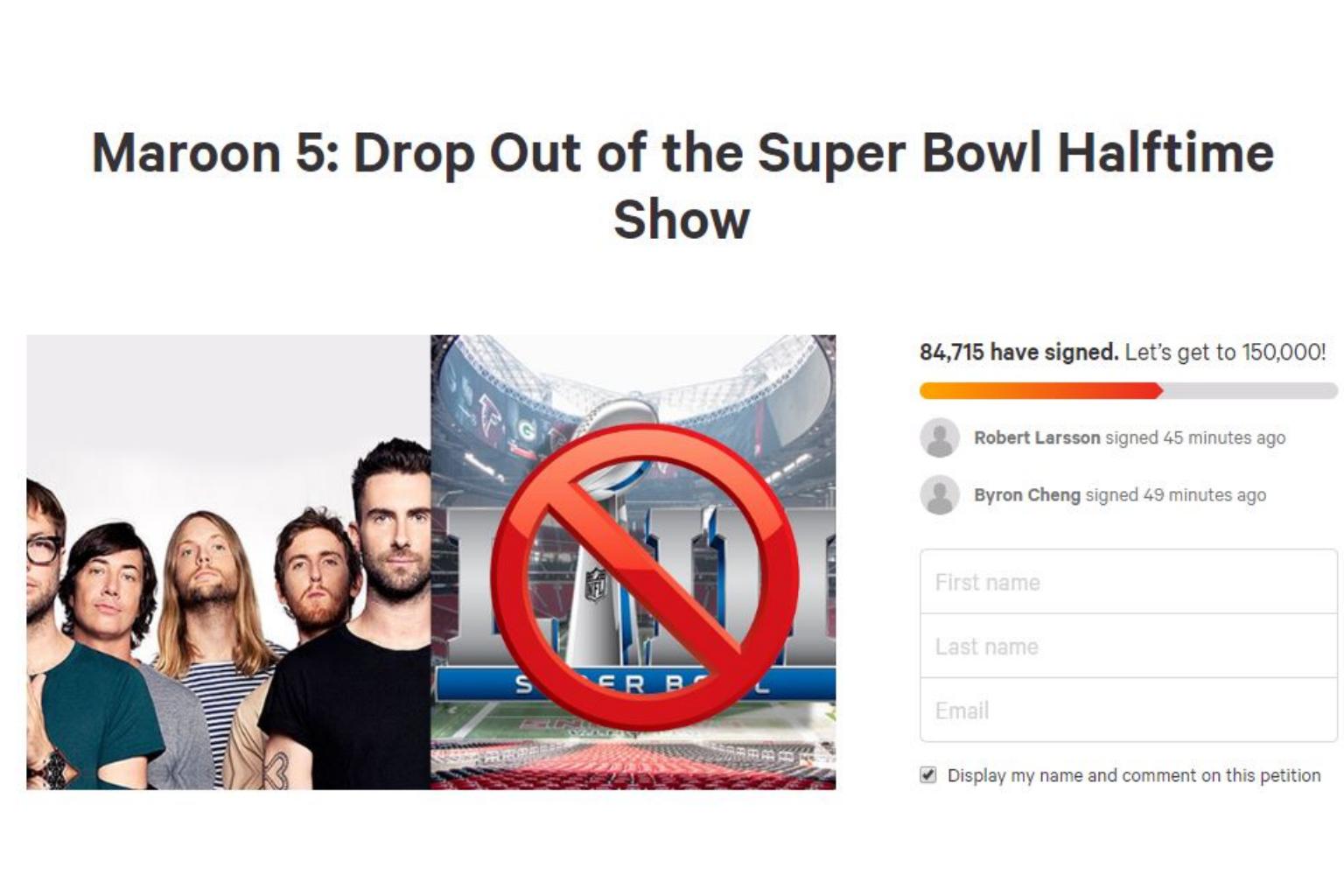Click the gray unfilled part of the progress bar

coord(1249,391)
